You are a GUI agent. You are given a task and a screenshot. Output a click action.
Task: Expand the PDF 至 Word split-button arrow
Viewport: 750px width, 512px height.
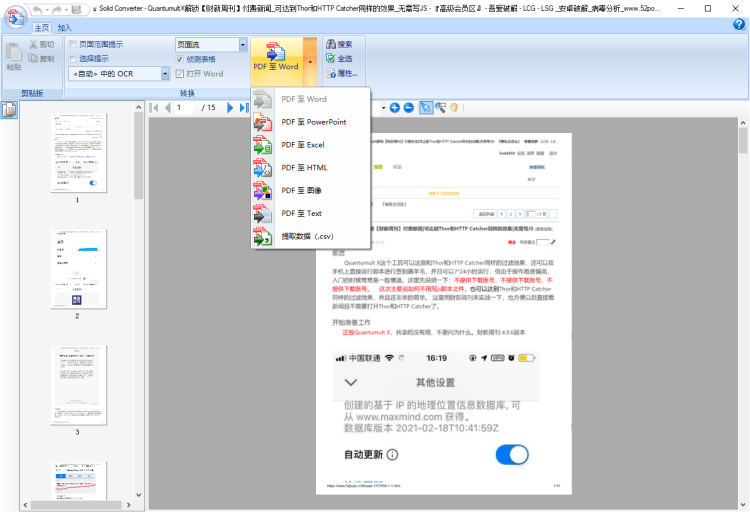(310, 62)
